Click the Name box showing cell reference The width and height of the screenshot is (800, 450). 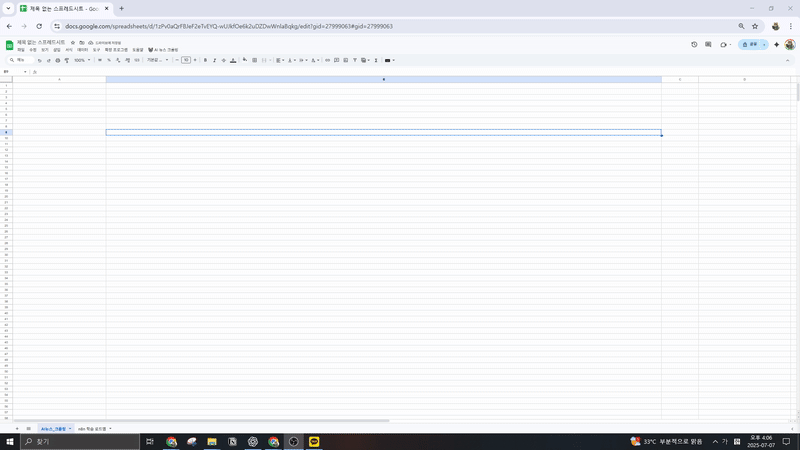coord(13,72)
